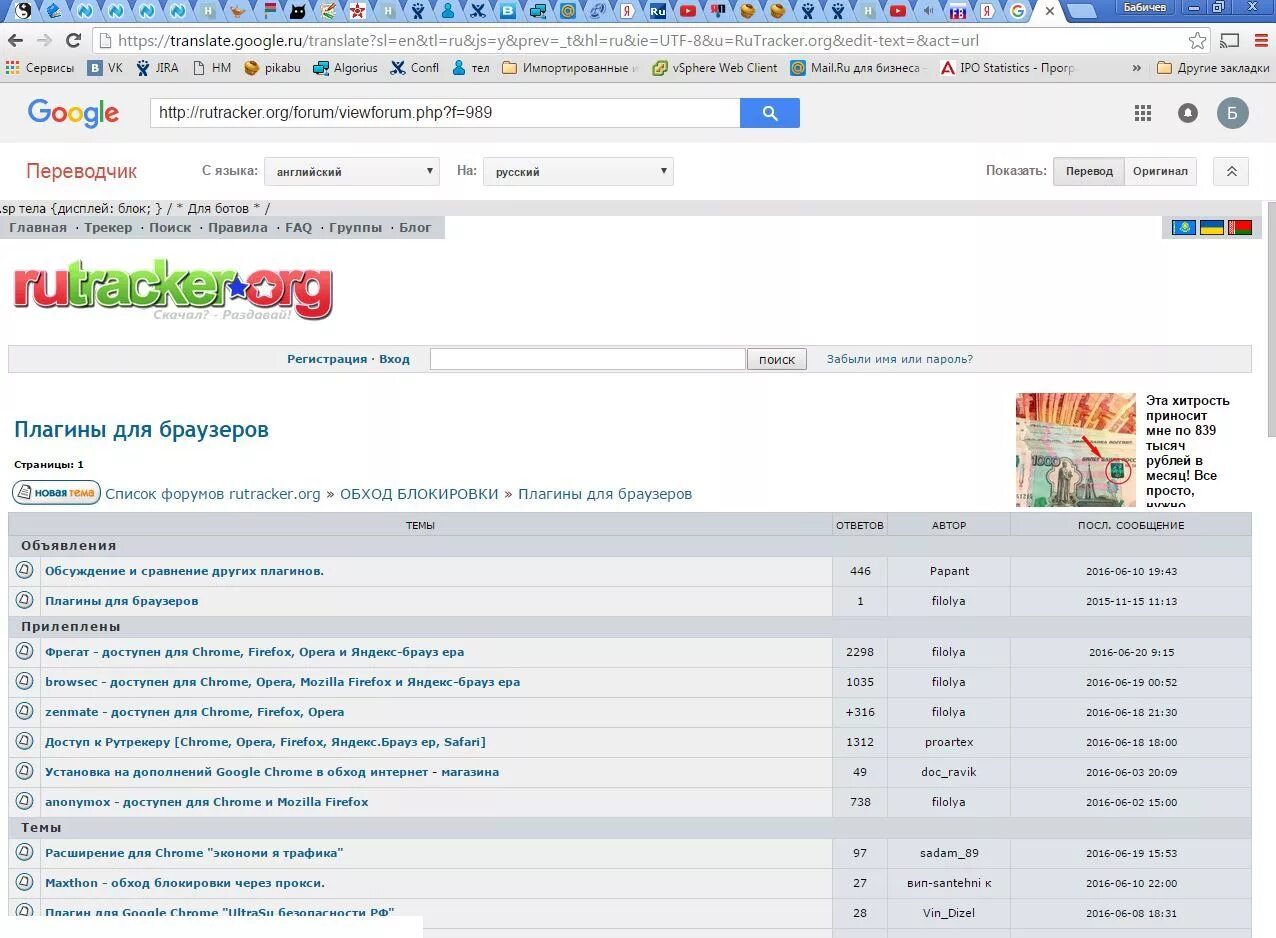This screenshot has height=938, width=1276.
Task: Select the Kazakhstan flag icon
Action: [x=1184, y=228]
